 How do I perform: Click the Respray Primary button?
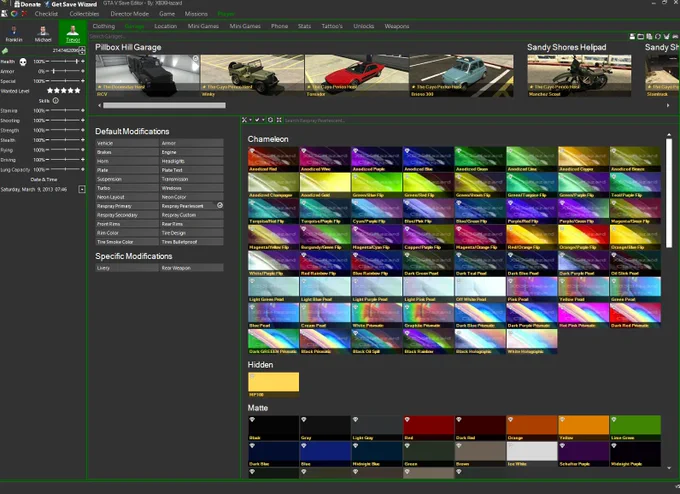pyautogui.click(x=127, y=206)
